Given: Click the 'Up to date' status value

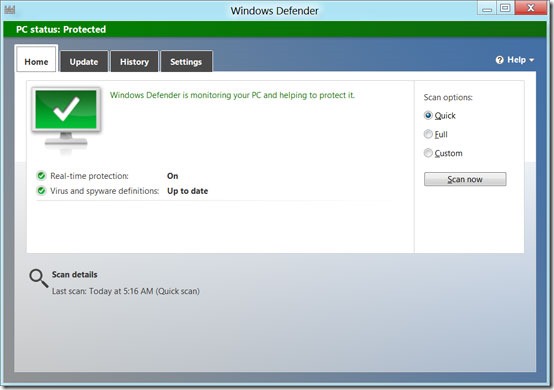Looking at the screenshot, I should [187, 191].
